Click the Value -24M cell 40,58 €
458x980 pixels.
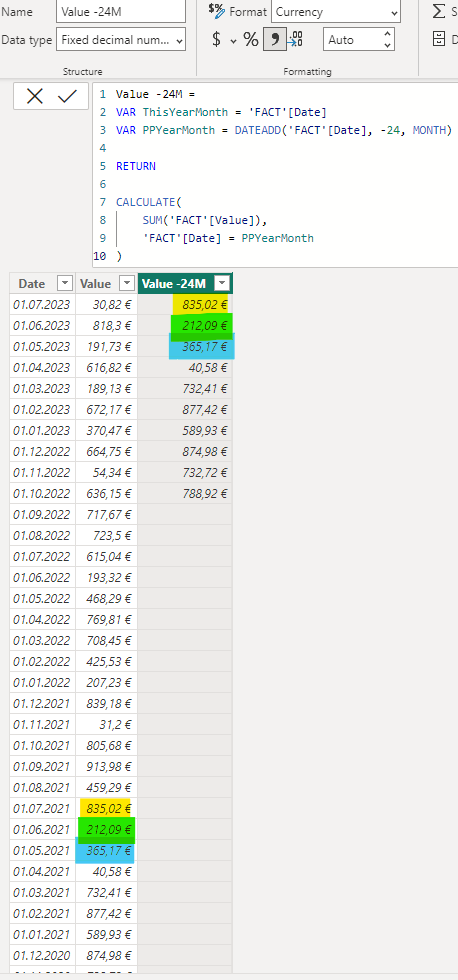(185, 368)
